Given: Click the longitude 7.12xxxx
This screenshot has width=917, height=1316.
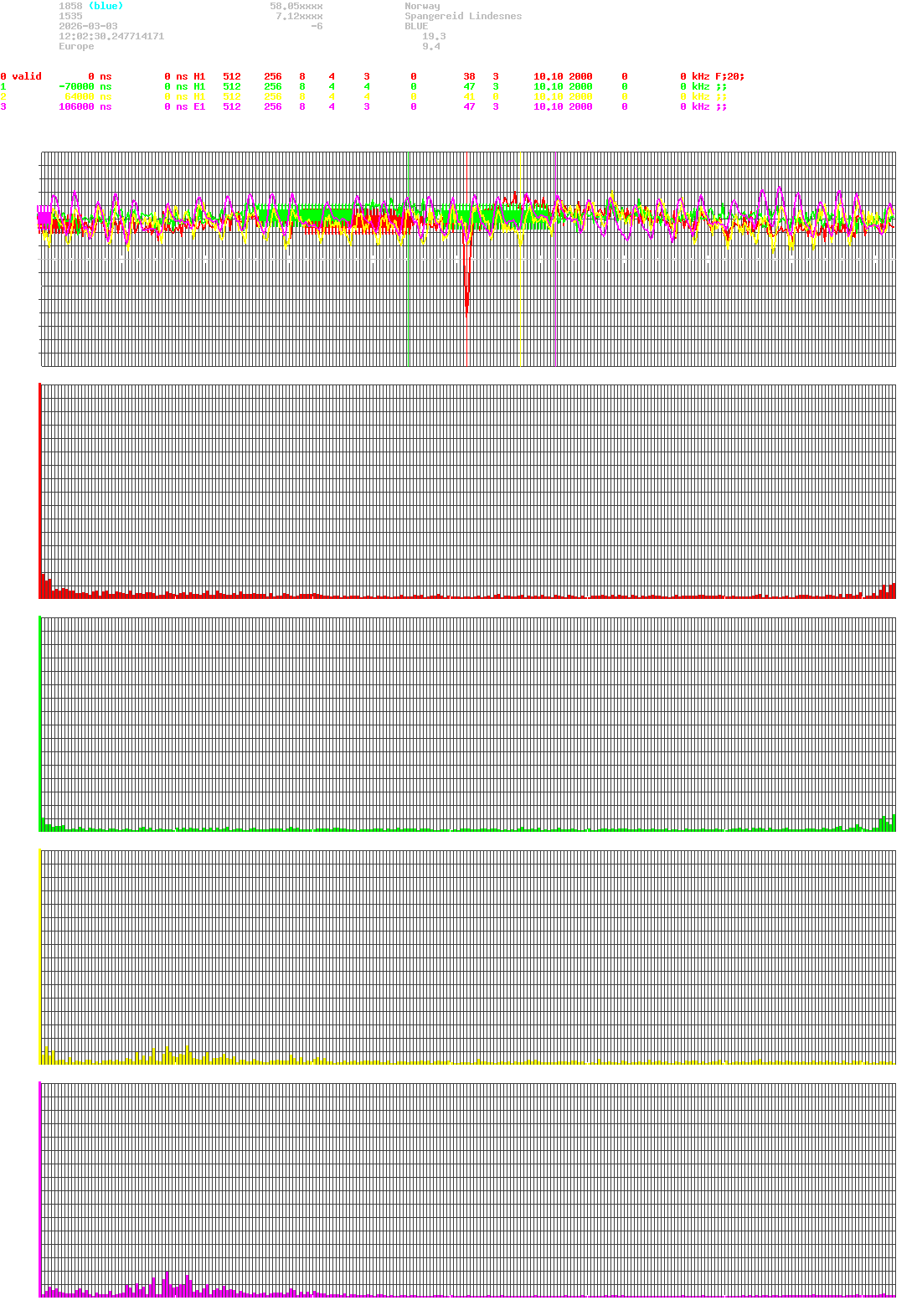Looking at the screenshot, I should tap(299, 16).
